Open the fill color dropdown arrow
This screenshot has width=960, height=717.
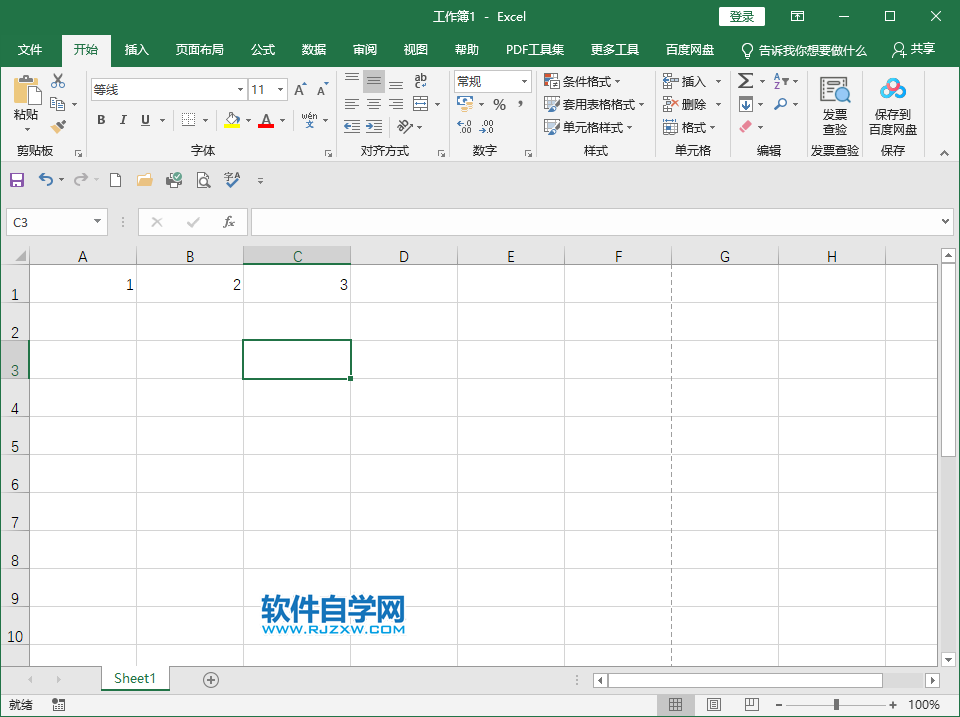(250, 120)
